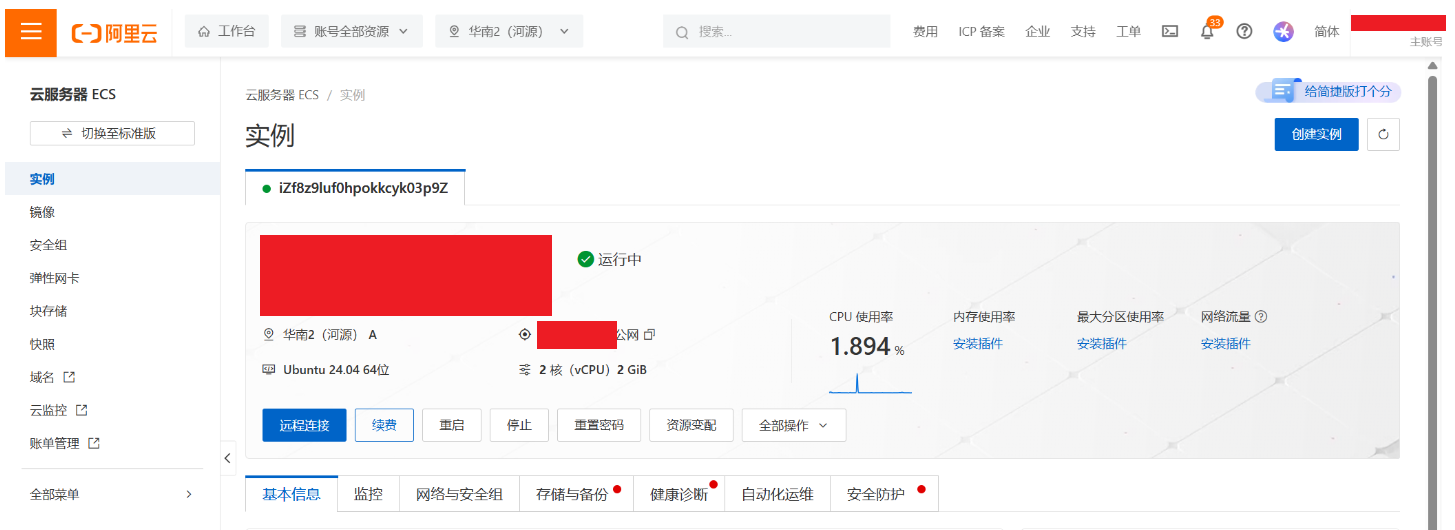Open 工作台 home button

pos(227,31)
